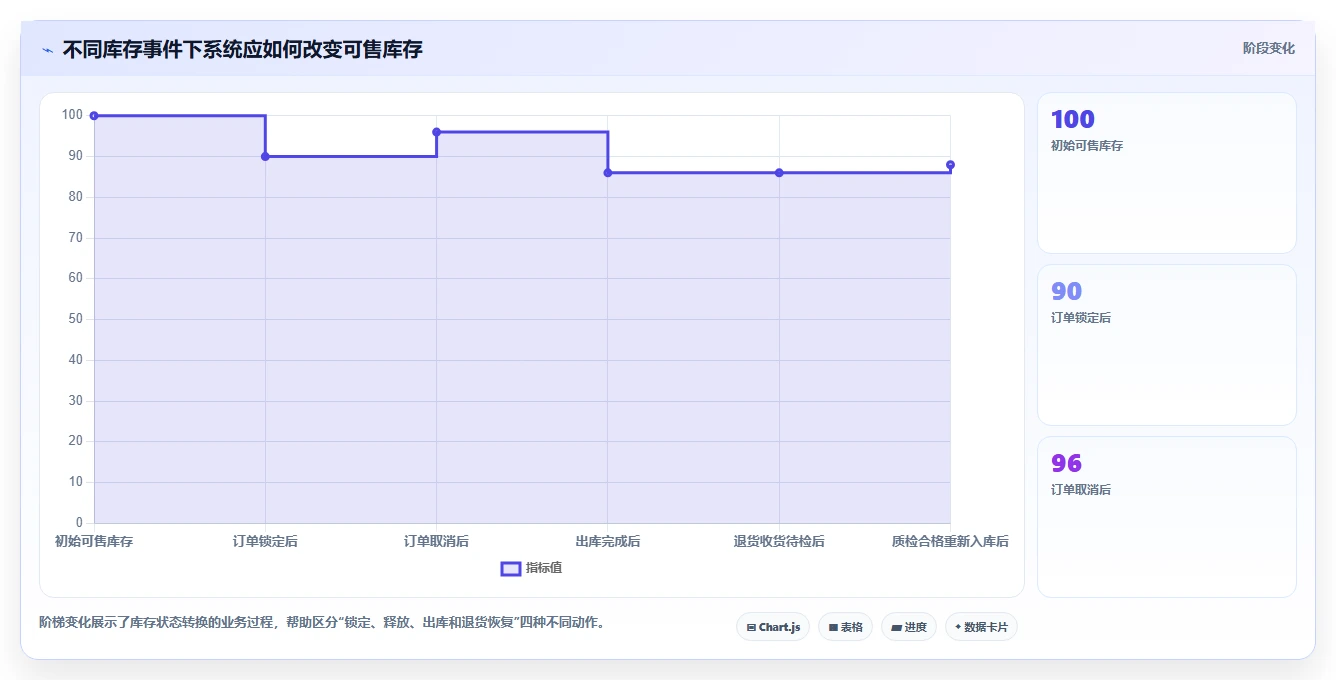Click the lightning icon before the title
This screenshot has width=1336, height=680.
(47, 50)
